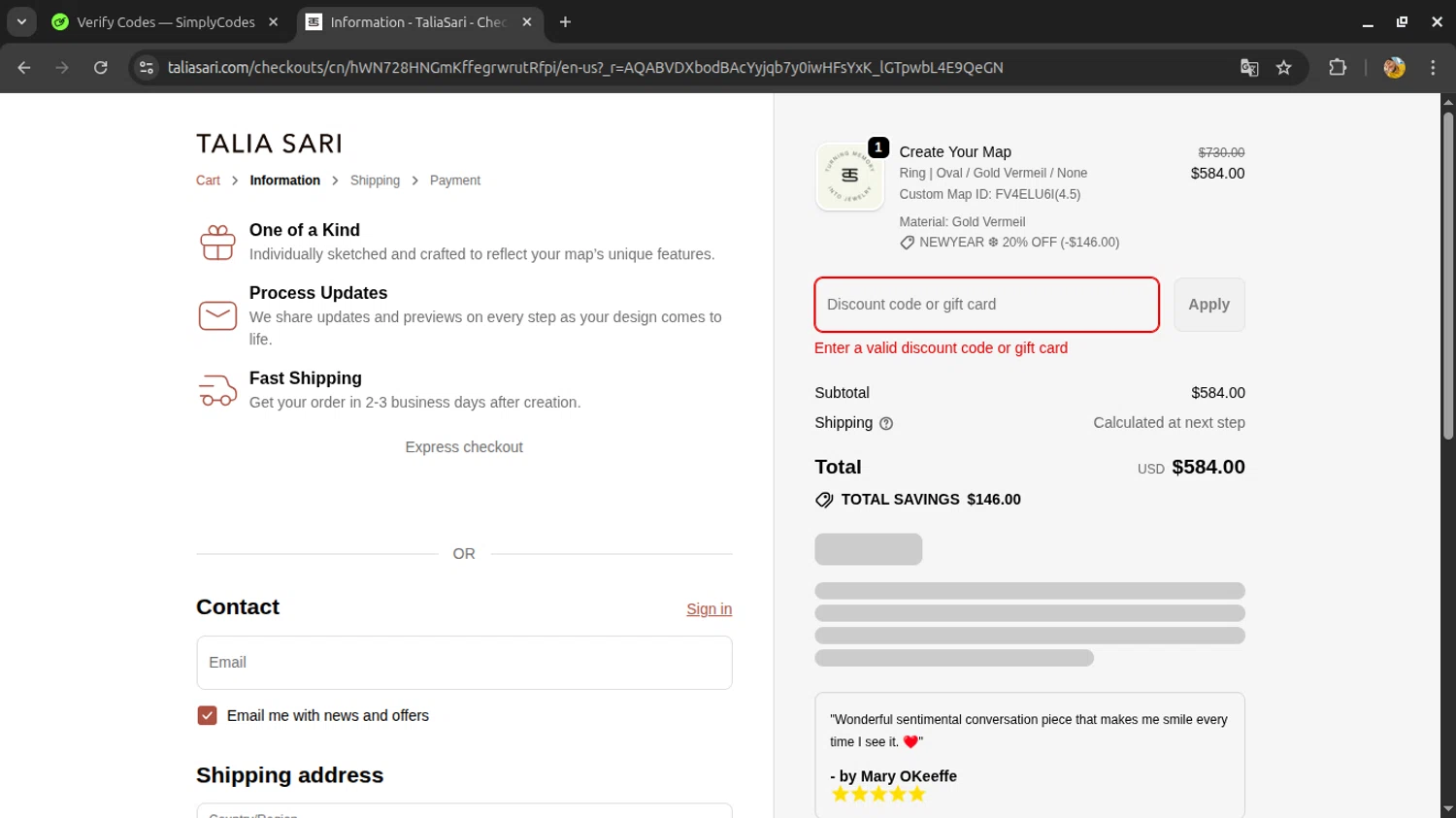1456x818 pixels.
Task: Go to Cart breadcrumb link
Action: coord(208,180)
